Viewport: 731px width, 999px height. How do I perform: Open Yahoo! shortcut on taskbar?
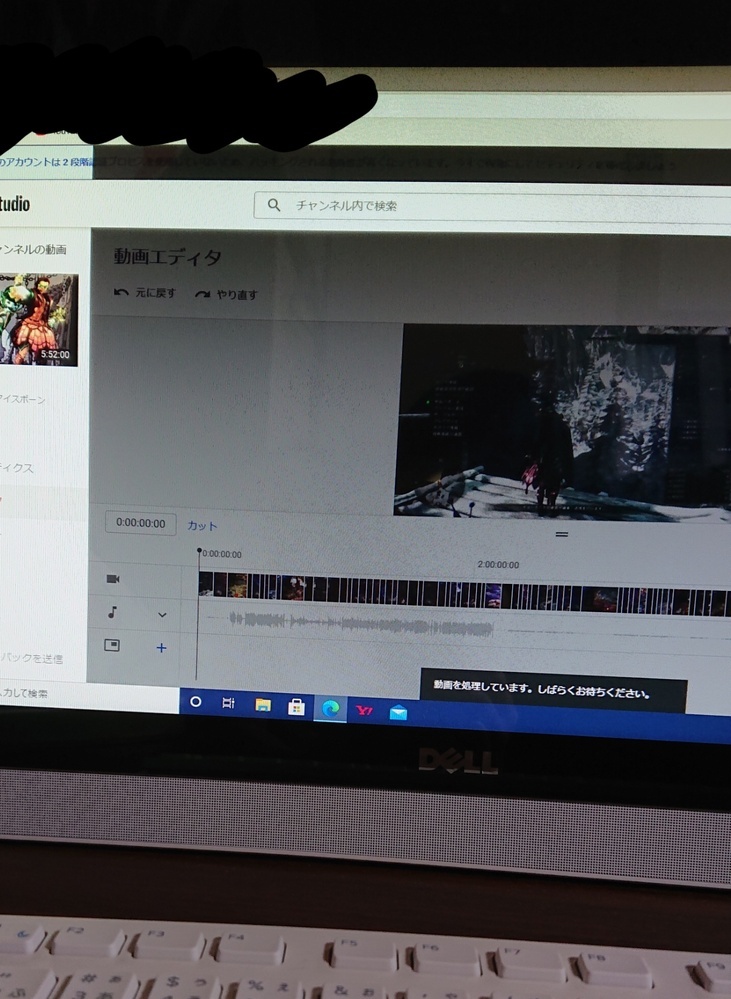(364, 710)
